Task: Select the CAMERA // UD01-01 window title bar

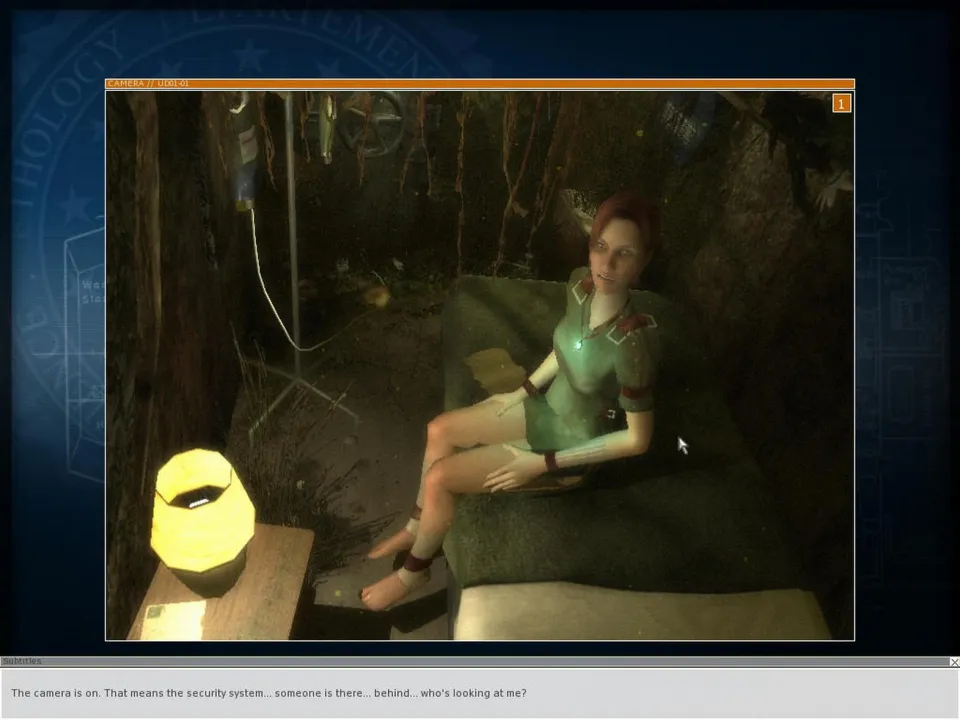Action: click(479, 84)
